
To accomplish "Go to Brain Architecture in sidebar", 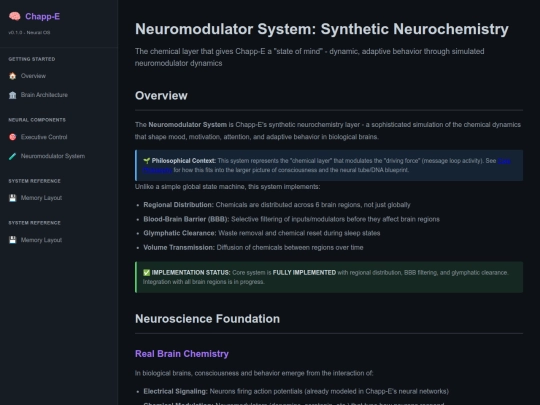I will pos(44,95).
